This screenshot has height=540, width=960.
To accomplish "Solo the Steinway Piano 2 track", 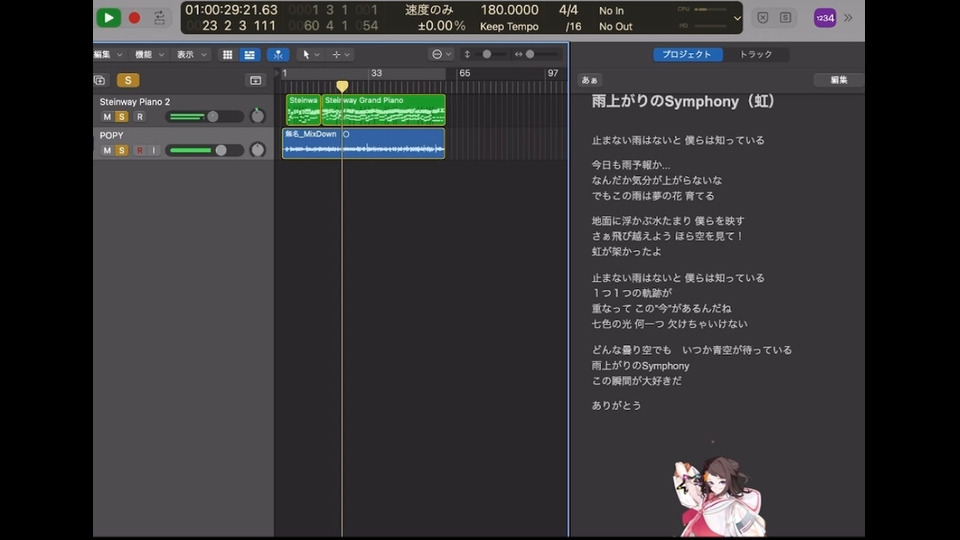I will [121, 116].
